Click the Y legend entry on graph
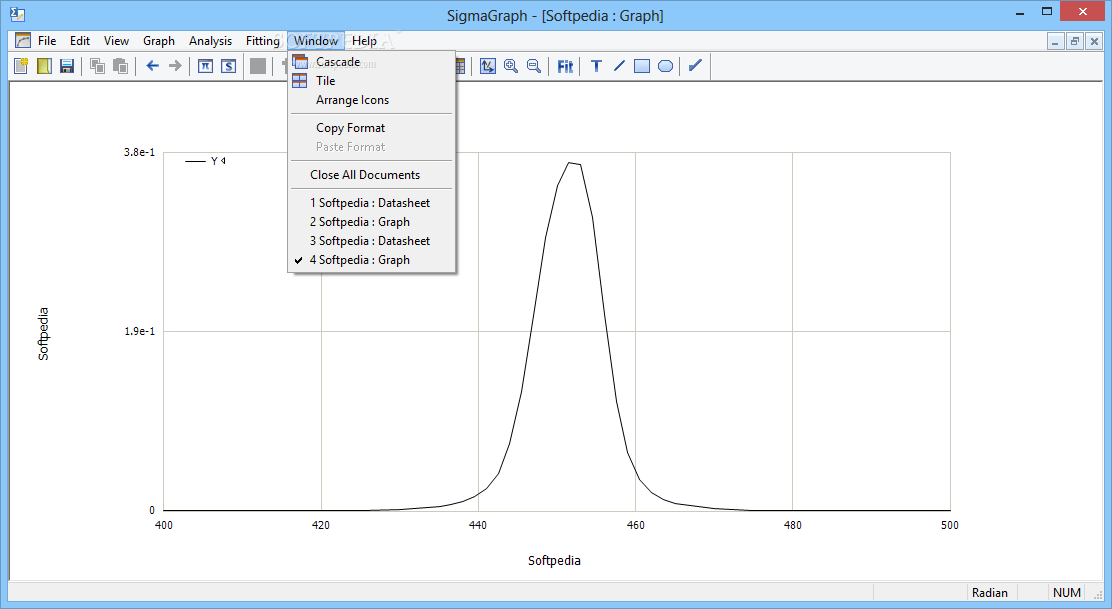Image resolution: width=1112 pixels, height=609 pixels. (x=206, y=161)
